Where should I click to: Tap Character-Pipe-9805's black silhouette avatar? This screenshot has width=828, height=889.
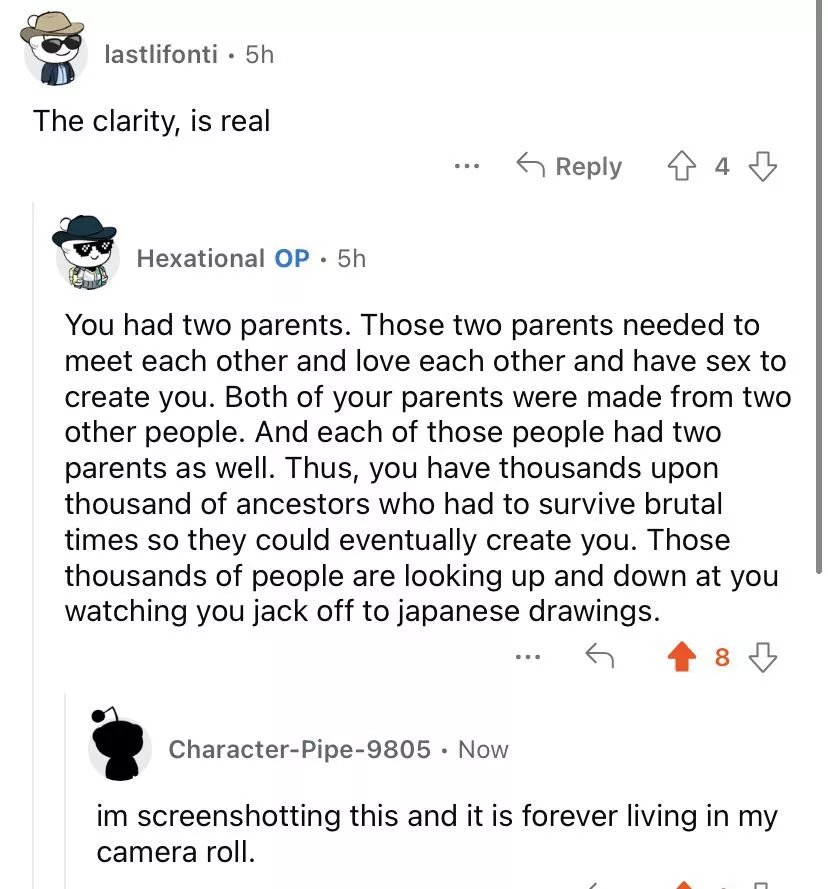(119, 745)
